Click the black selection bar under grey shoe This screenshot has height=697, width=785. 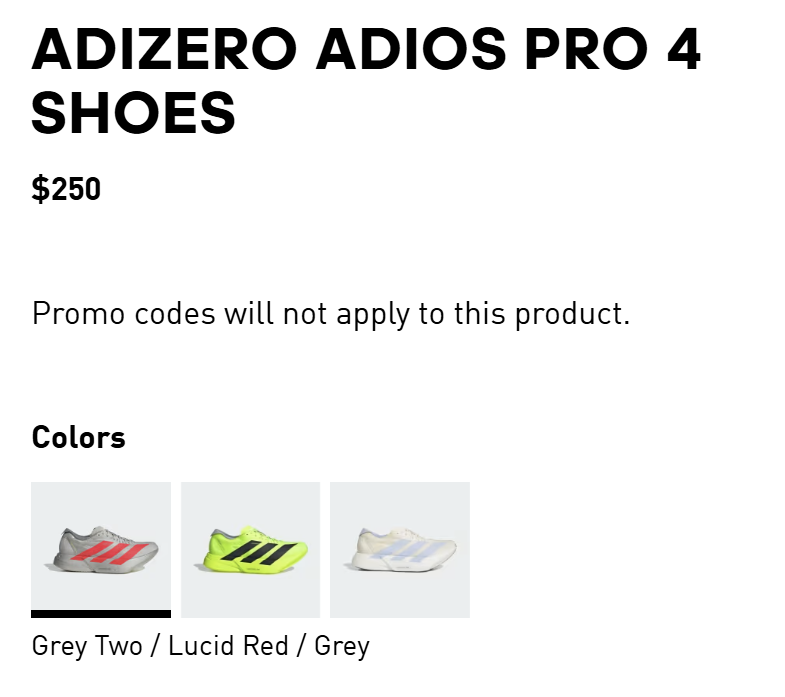tap(101, 614)
